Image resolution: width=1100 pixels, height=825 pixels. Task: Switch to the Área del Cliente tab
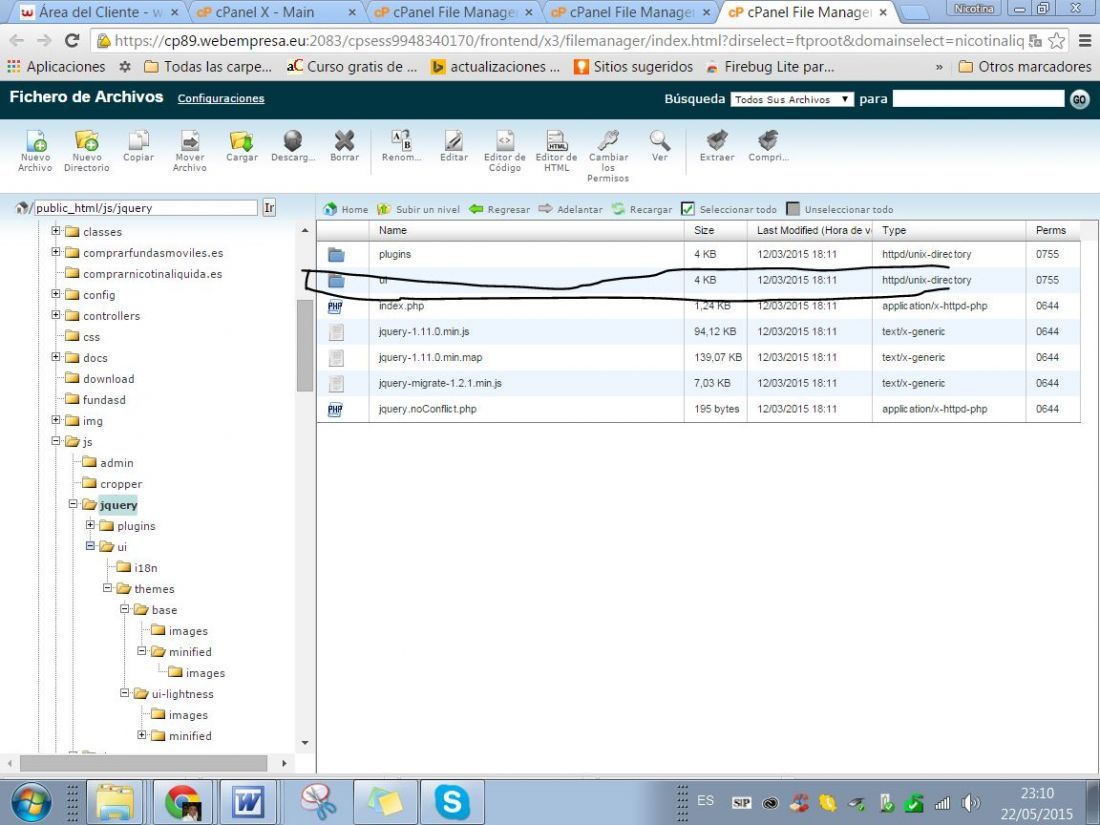tap(99, 13)
